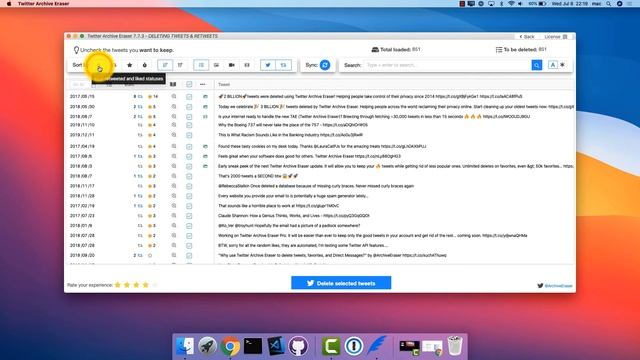
Task: Filter tweets containing videos
Action: 231,65
